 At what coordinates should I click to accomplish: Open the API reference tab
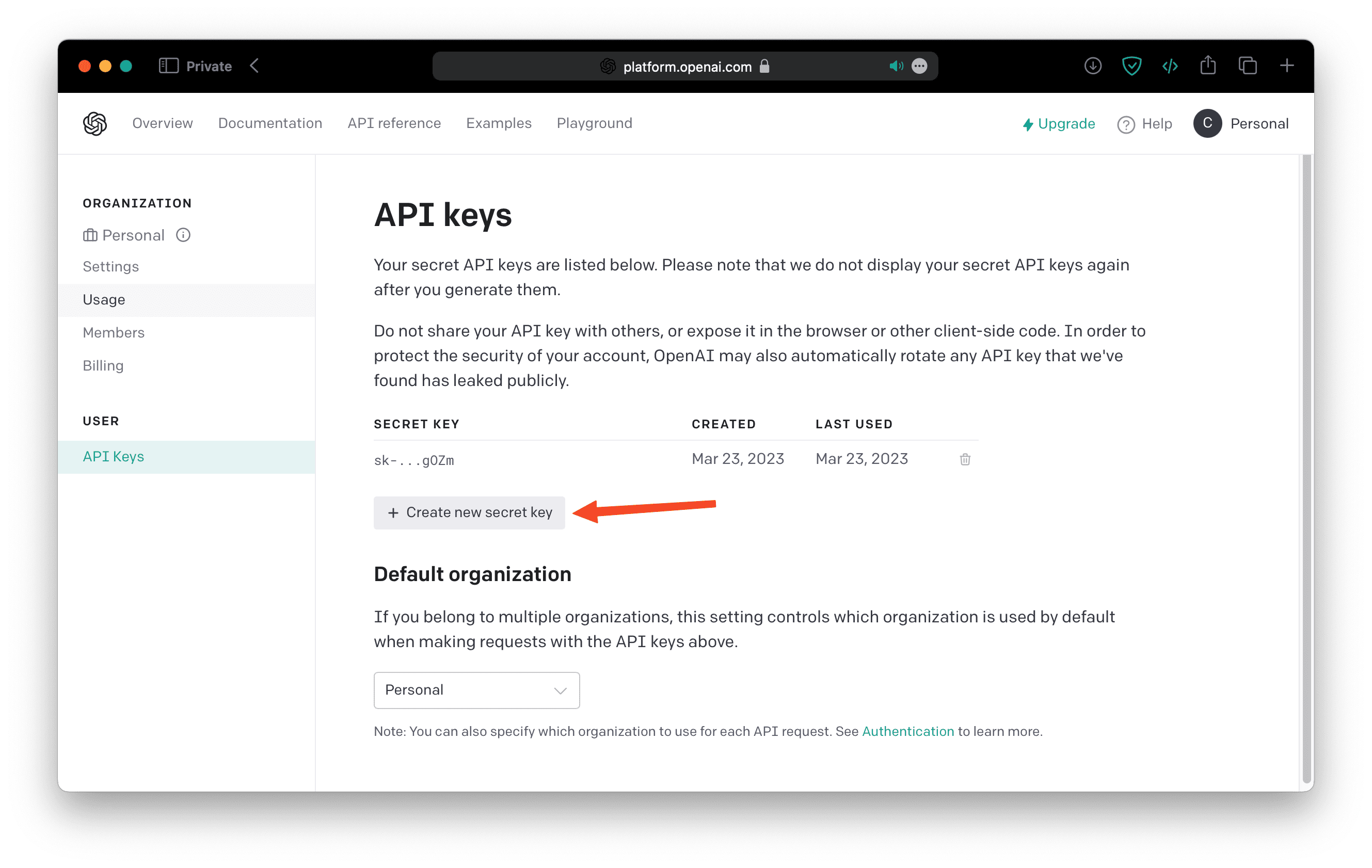(x=394, y=123)
